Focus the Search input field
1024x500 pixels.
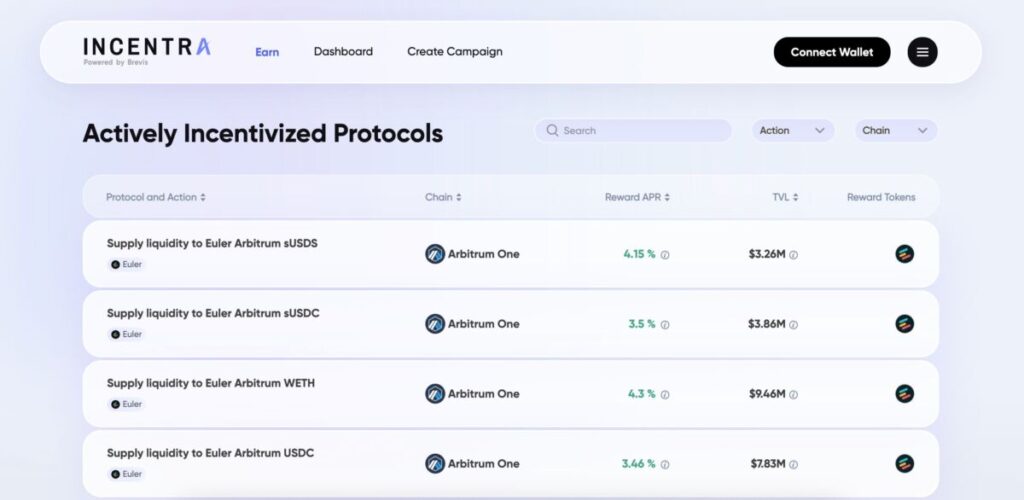point(640,130)
